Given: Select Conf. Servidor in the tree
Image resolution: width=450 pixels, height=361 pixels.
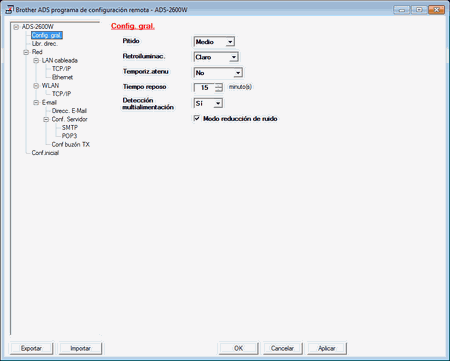Looking at the screenshot, I should pos(69,119).
